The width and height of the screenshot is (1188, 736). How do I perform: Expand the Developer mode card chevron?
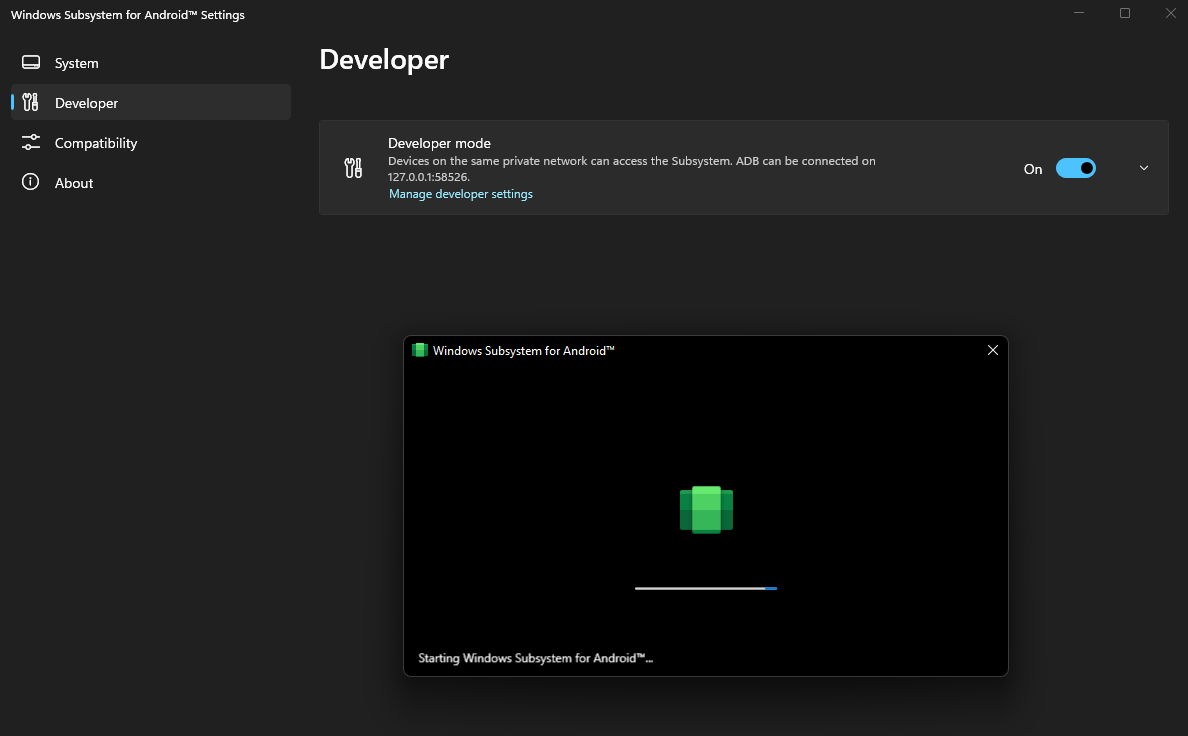point(1144,168)
